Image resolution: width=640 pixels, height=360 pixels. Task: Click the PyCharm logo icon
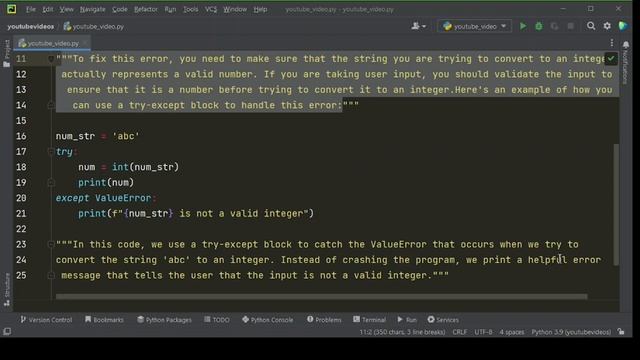tap(11, 9)
